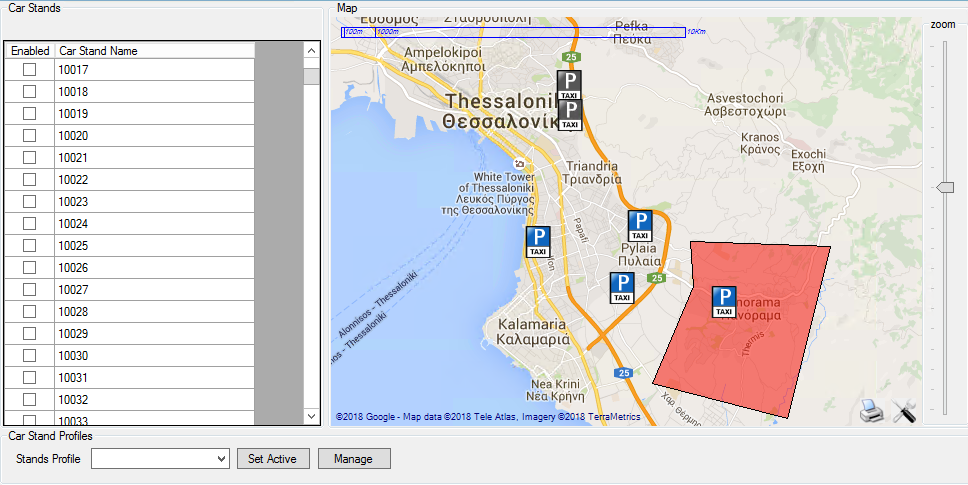The image size is (968, 485).
Task: Click the Triandria map label
Action: 591,173
